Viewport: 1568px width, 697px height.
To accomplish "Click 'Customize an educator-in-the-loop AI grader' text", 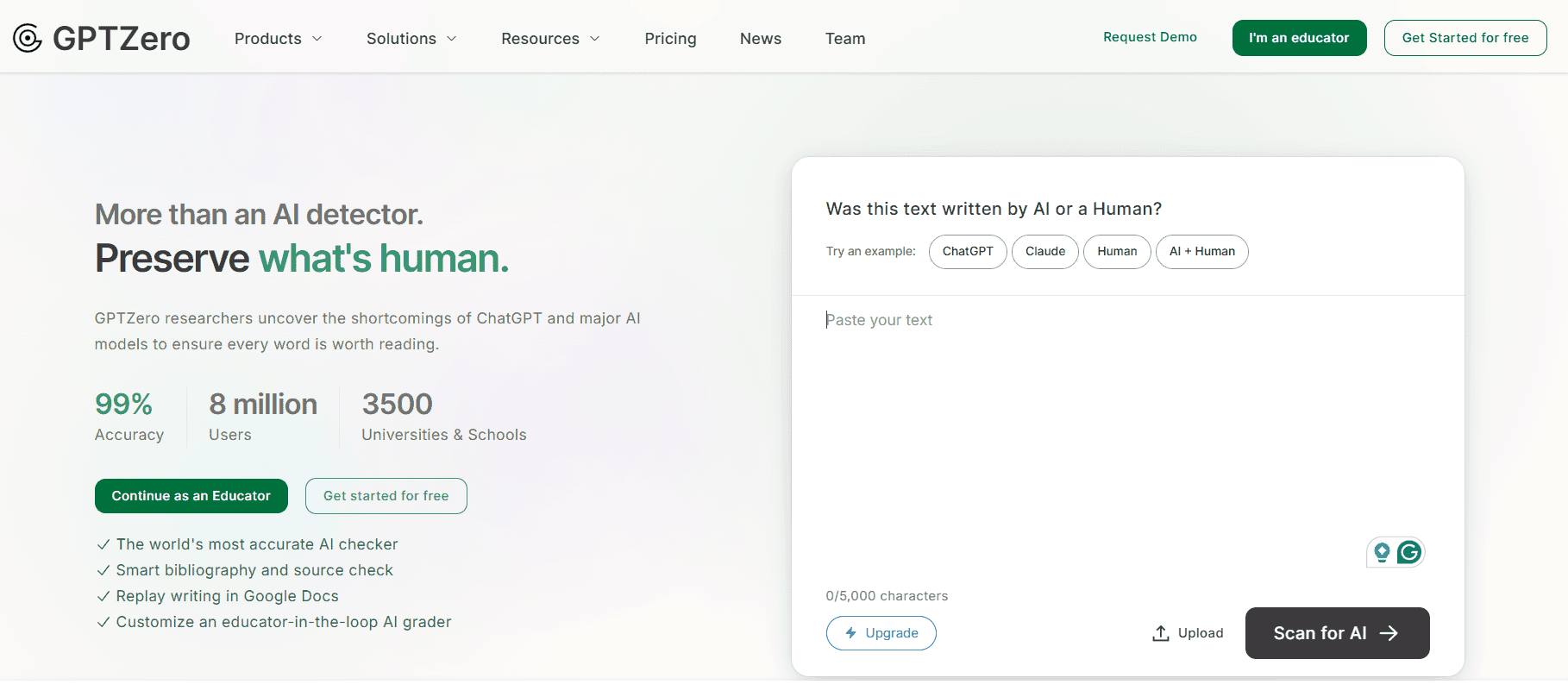I will pos(284,622).
